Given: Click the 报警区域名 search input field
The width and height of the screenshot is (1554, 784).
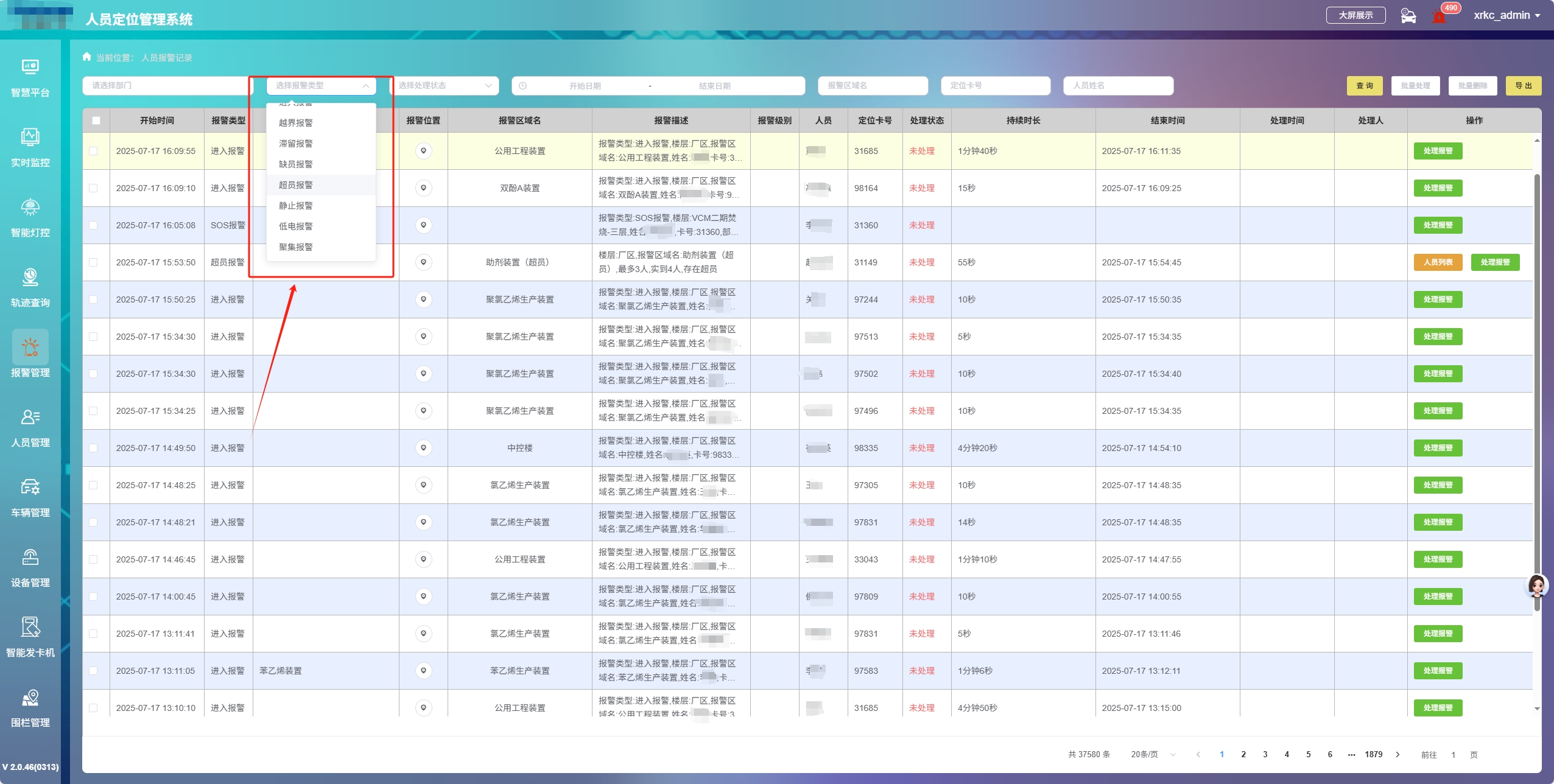Looking at the screenshot, I should tap(872, 86).
